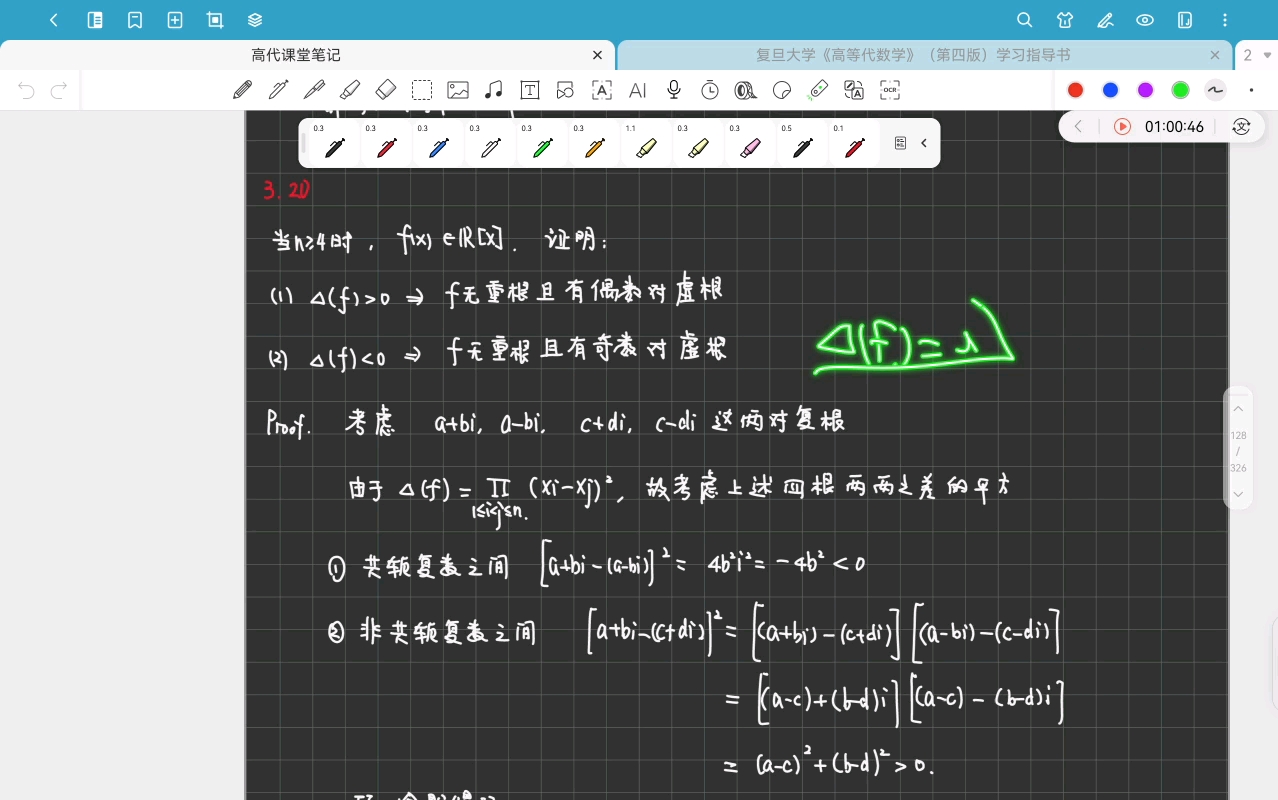Open the translate tool icon
The height and width of the screenshot is (800, 1278).
[x=854, y=90]
